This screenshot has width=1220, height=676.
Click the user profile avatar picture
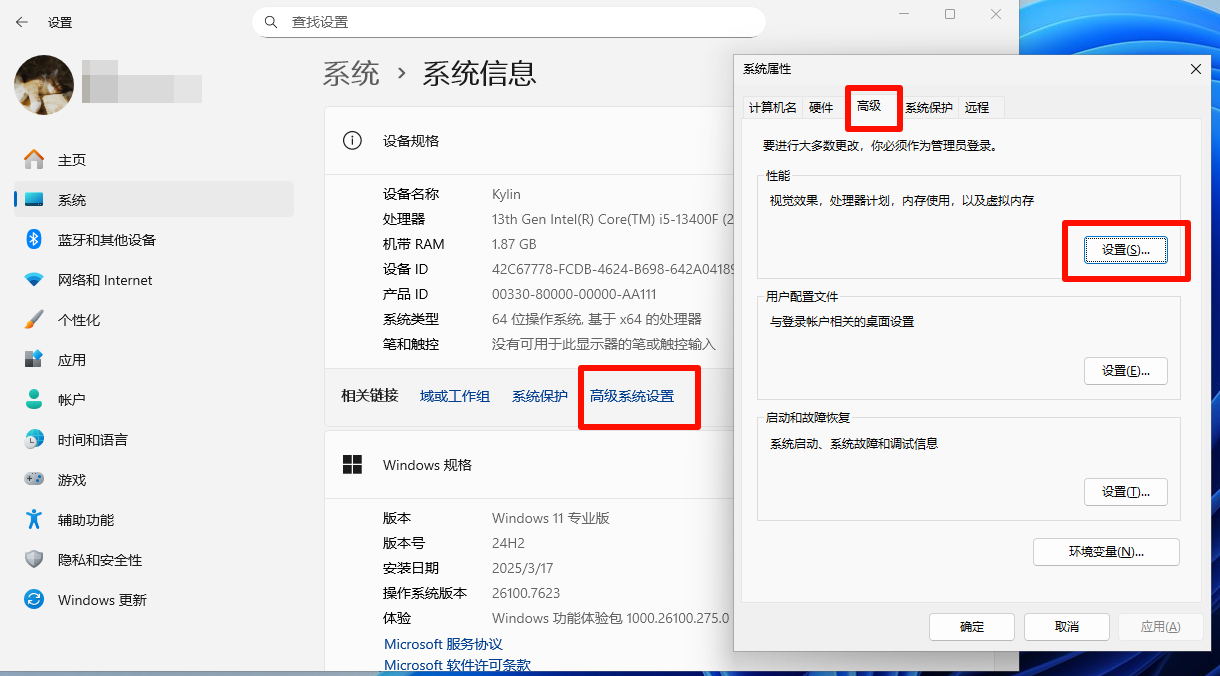tap(44, 85)
